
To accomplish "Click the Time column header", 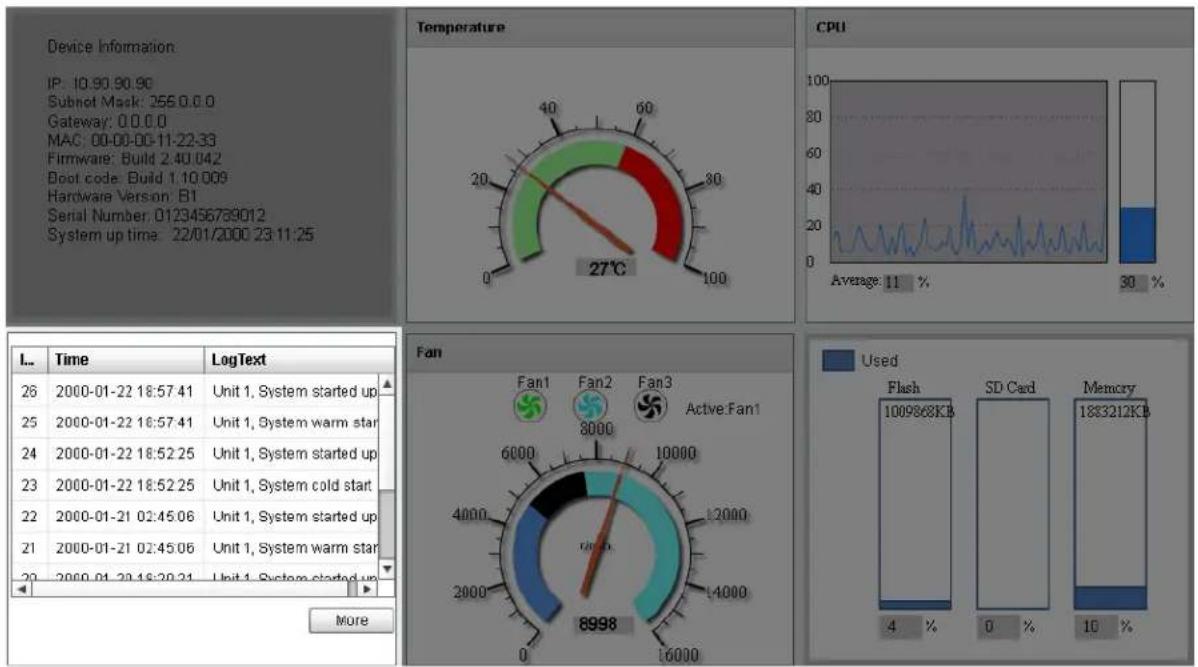I will (x=126, y=360).
